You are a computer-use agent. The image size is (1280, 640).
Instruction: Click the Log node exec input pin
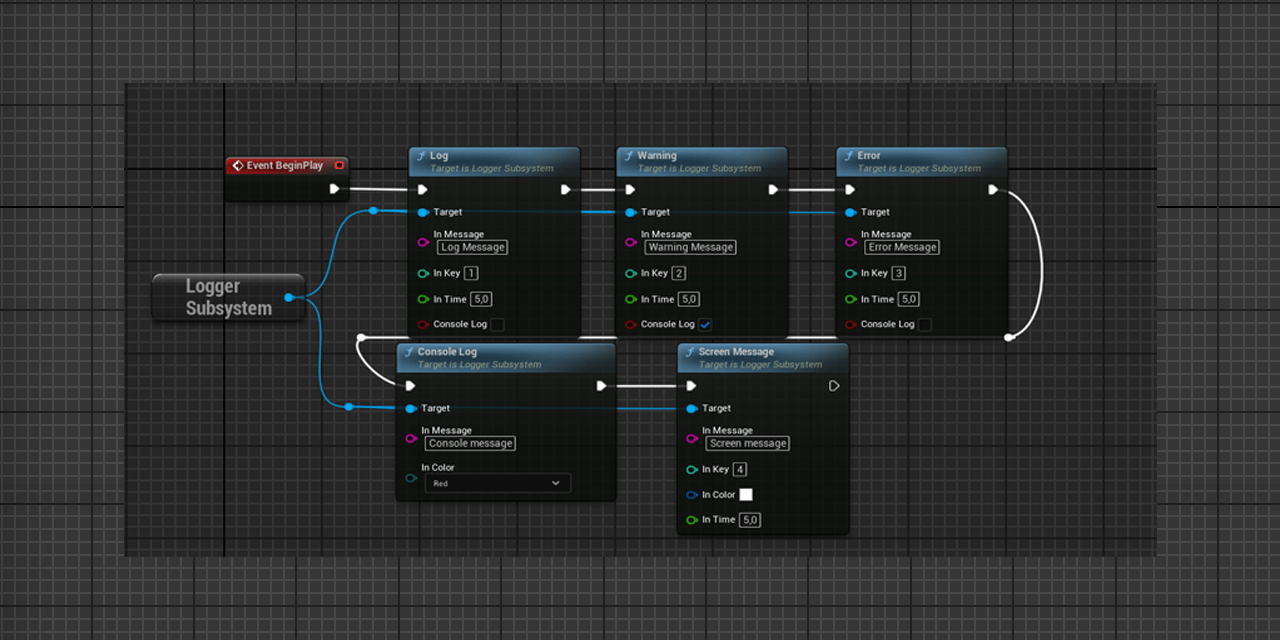point(422,189)
